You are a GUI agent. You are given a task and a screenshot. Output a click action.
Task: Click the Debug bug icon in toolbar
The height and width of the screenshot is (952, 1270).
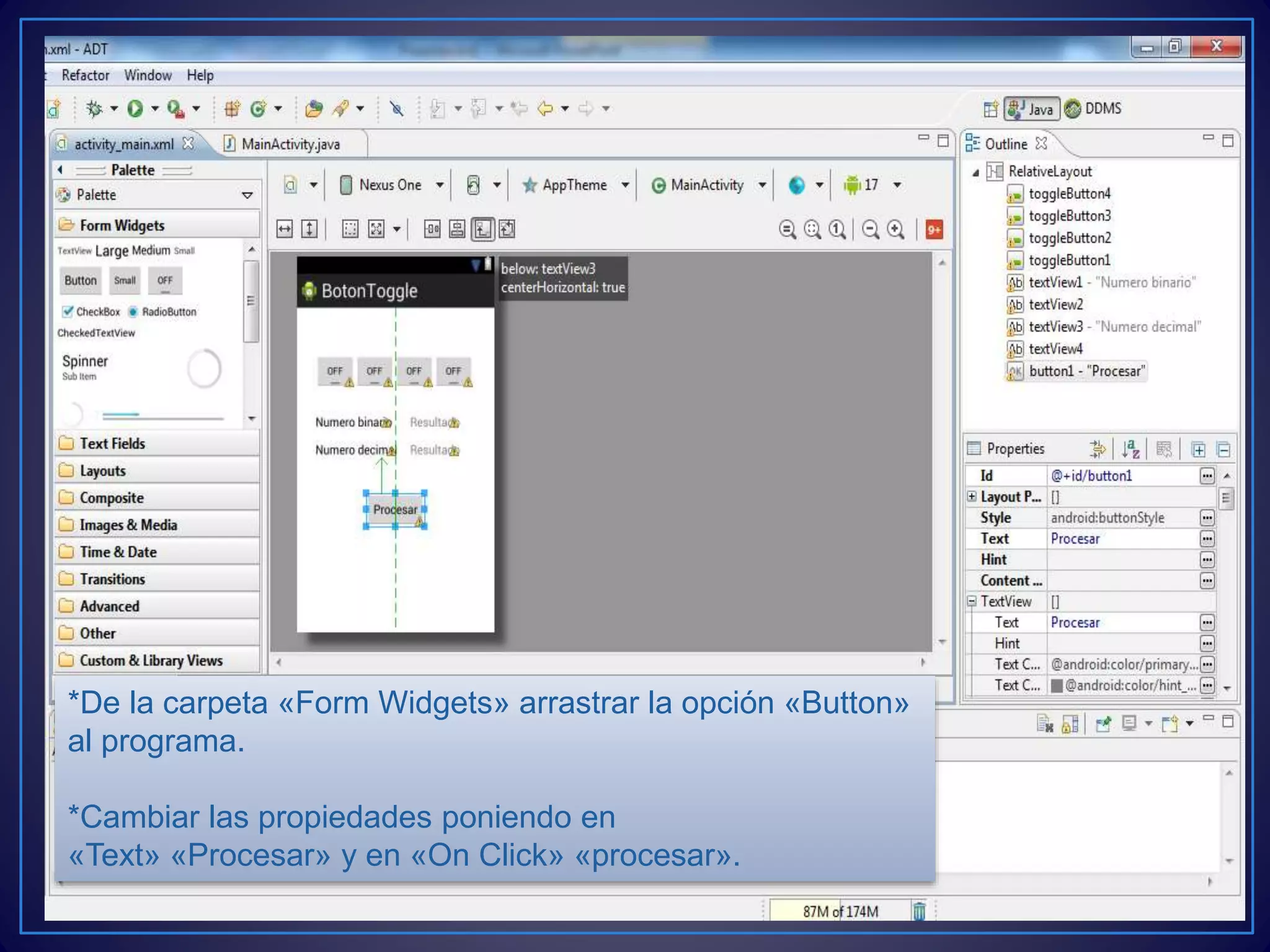click(x=94, y=108)
